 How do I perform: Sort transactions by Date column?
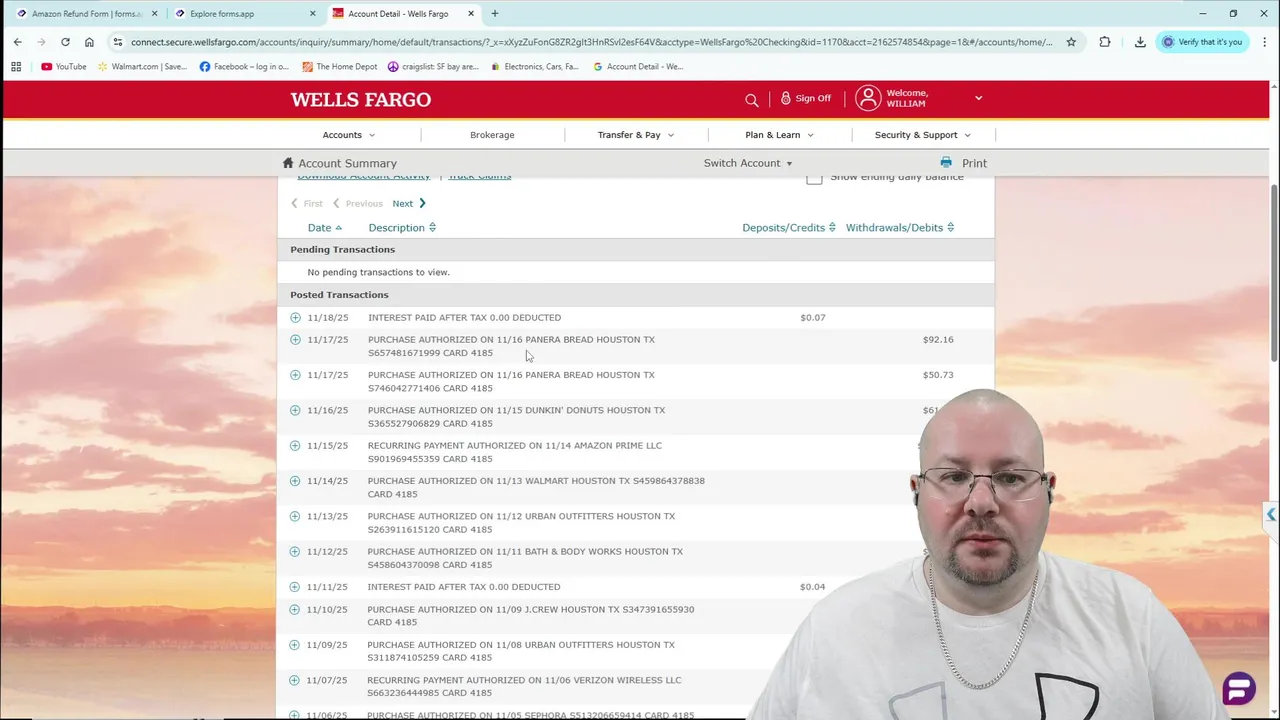click(325, 228)
